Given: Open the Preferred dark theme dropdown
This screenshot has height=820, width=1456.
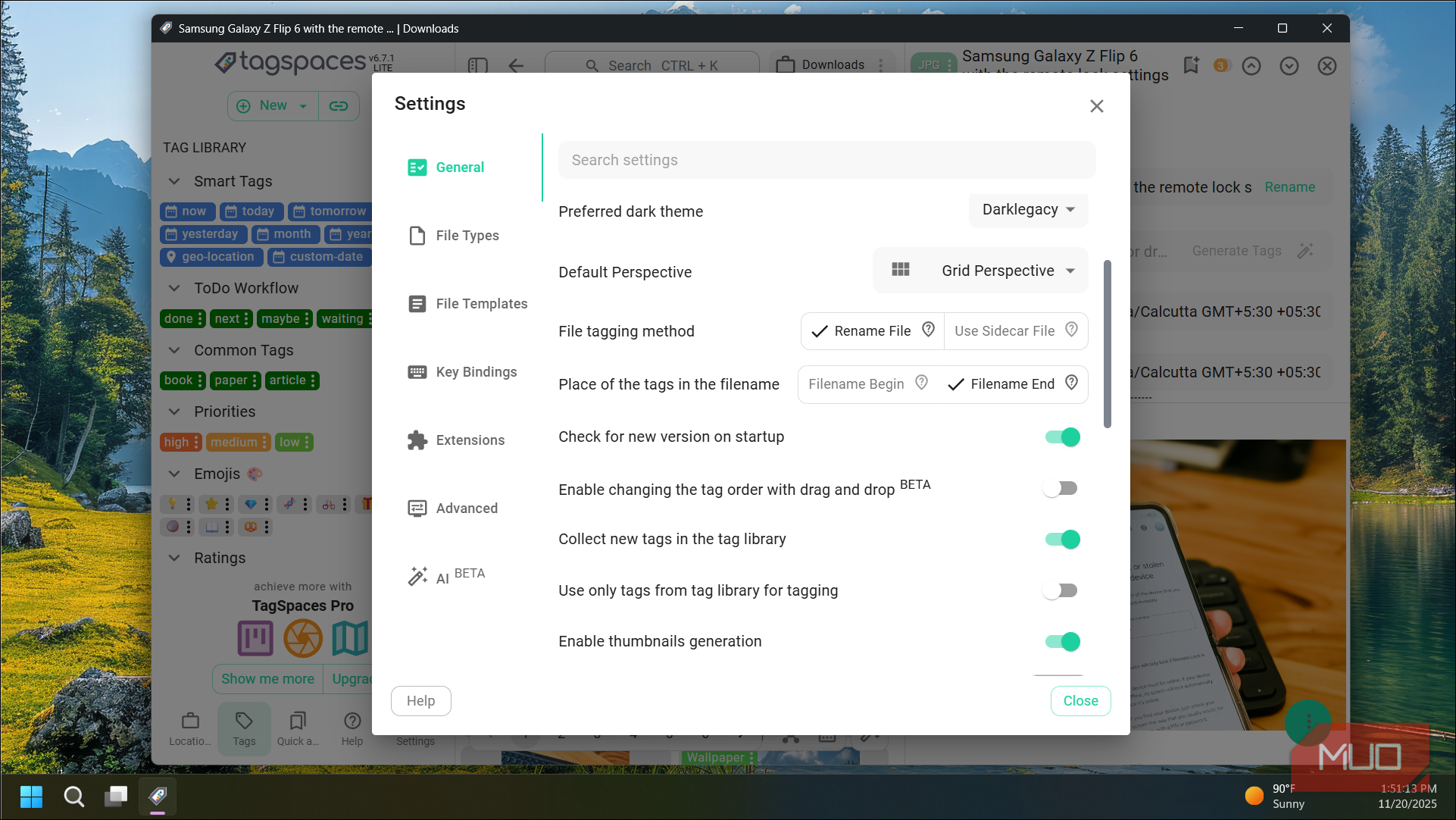Looking at the screenshot, I should pyautogui.click(x=1028, y=210).
